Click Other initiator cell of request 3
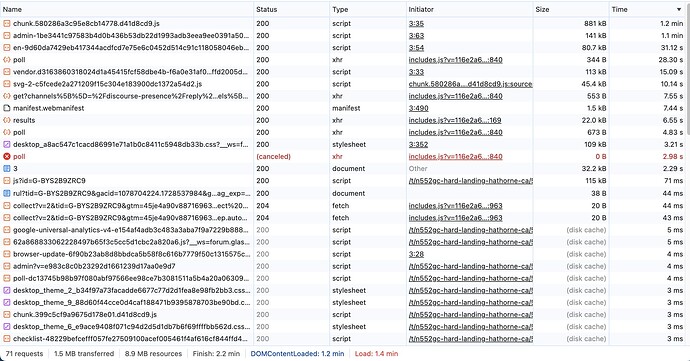Screen dimensions: 690x361 click(x=418, y=169)
